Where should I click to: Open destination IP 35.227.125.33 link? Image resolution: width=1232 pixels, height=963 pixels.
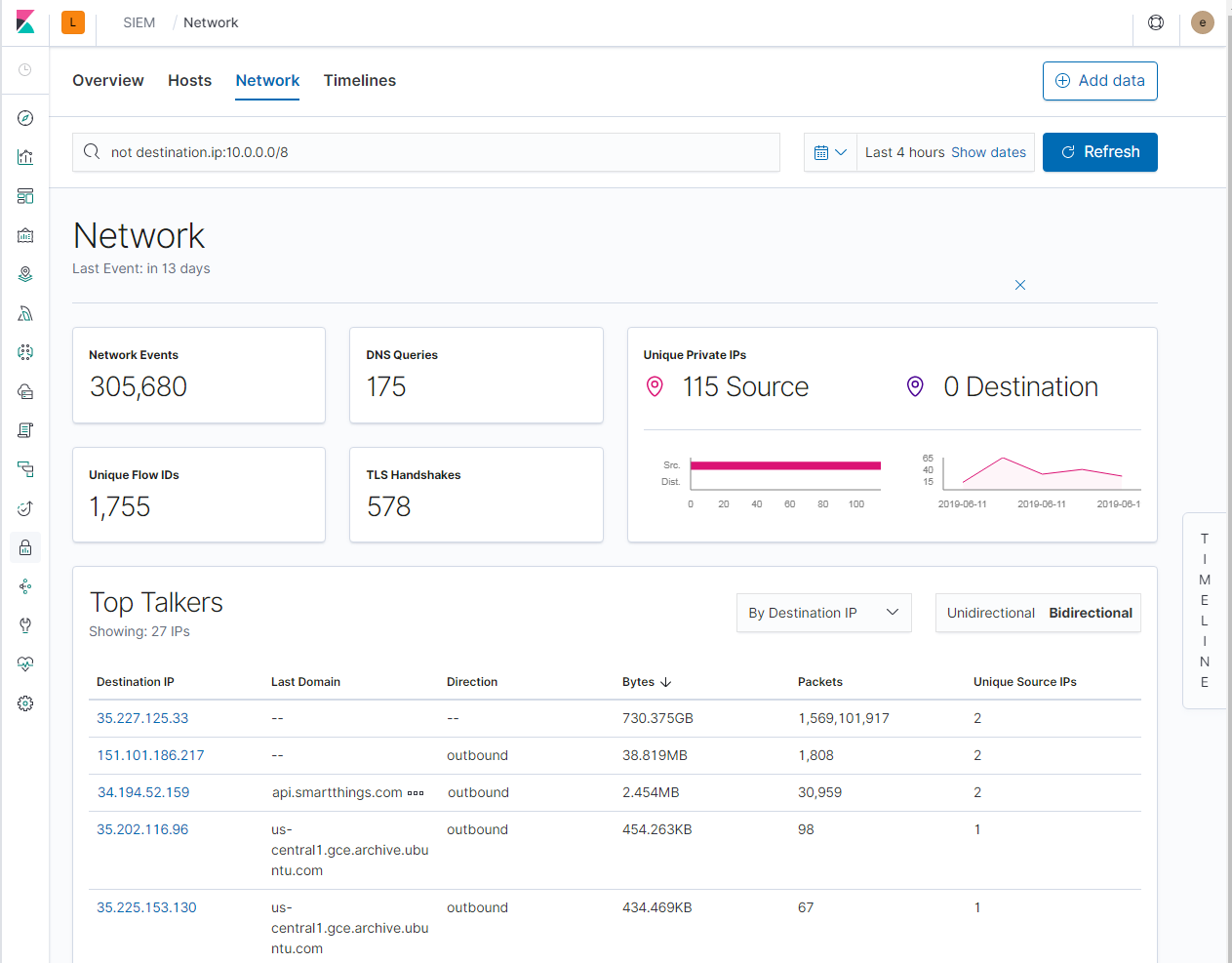click(x=142, y=718)
